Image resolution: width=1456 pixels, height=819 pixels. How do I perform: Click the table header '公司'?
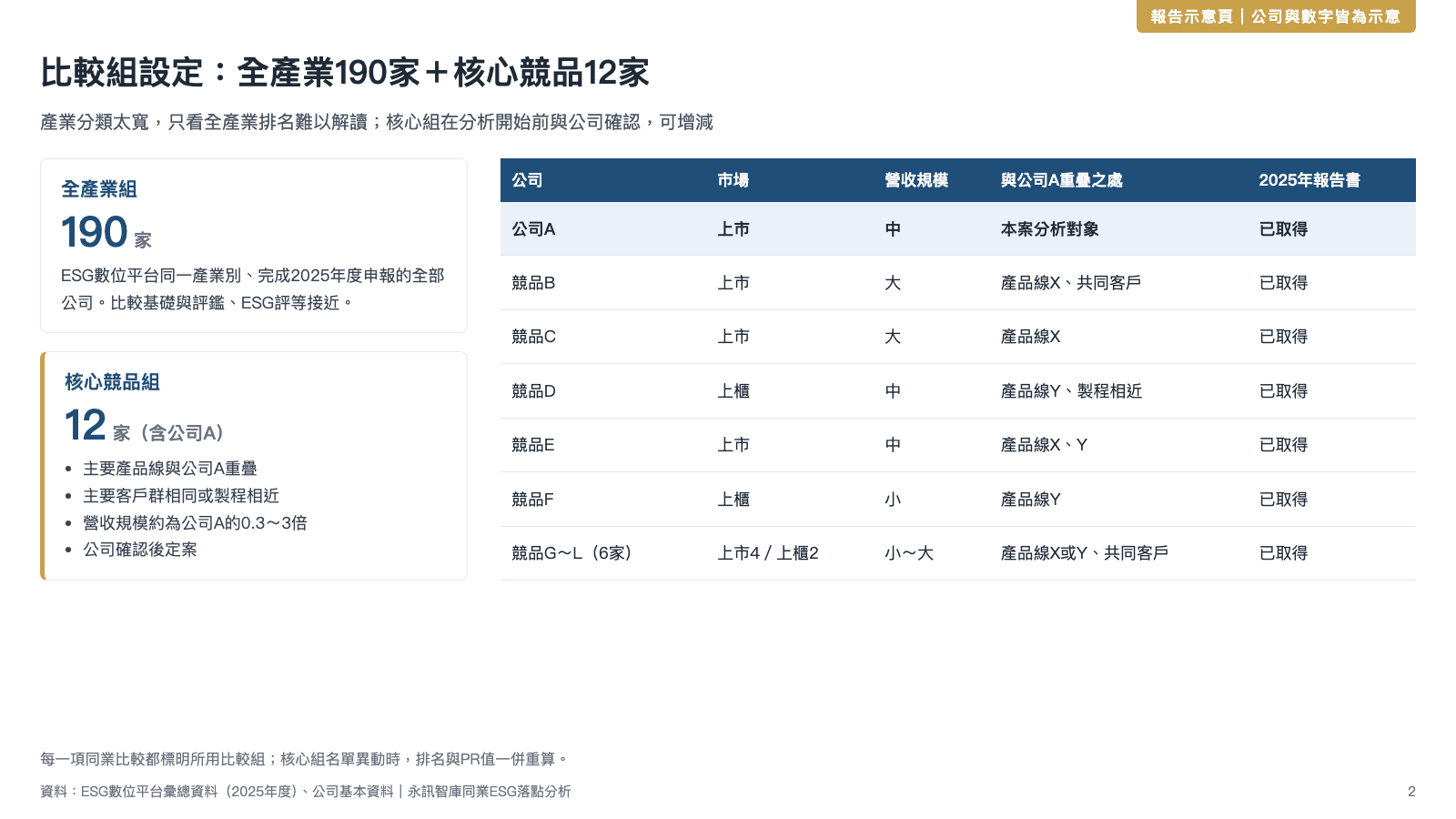point(527,180)
